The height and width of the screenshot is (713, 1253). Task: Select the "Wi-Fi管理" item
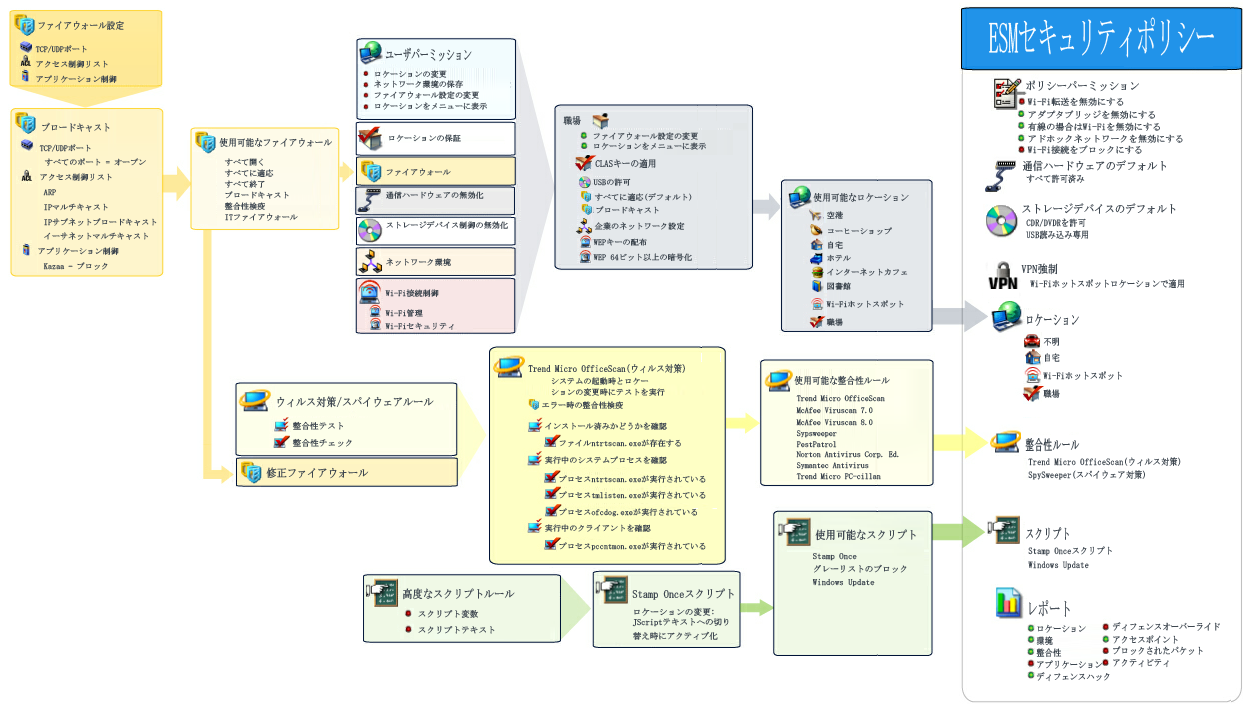[403, 313]
